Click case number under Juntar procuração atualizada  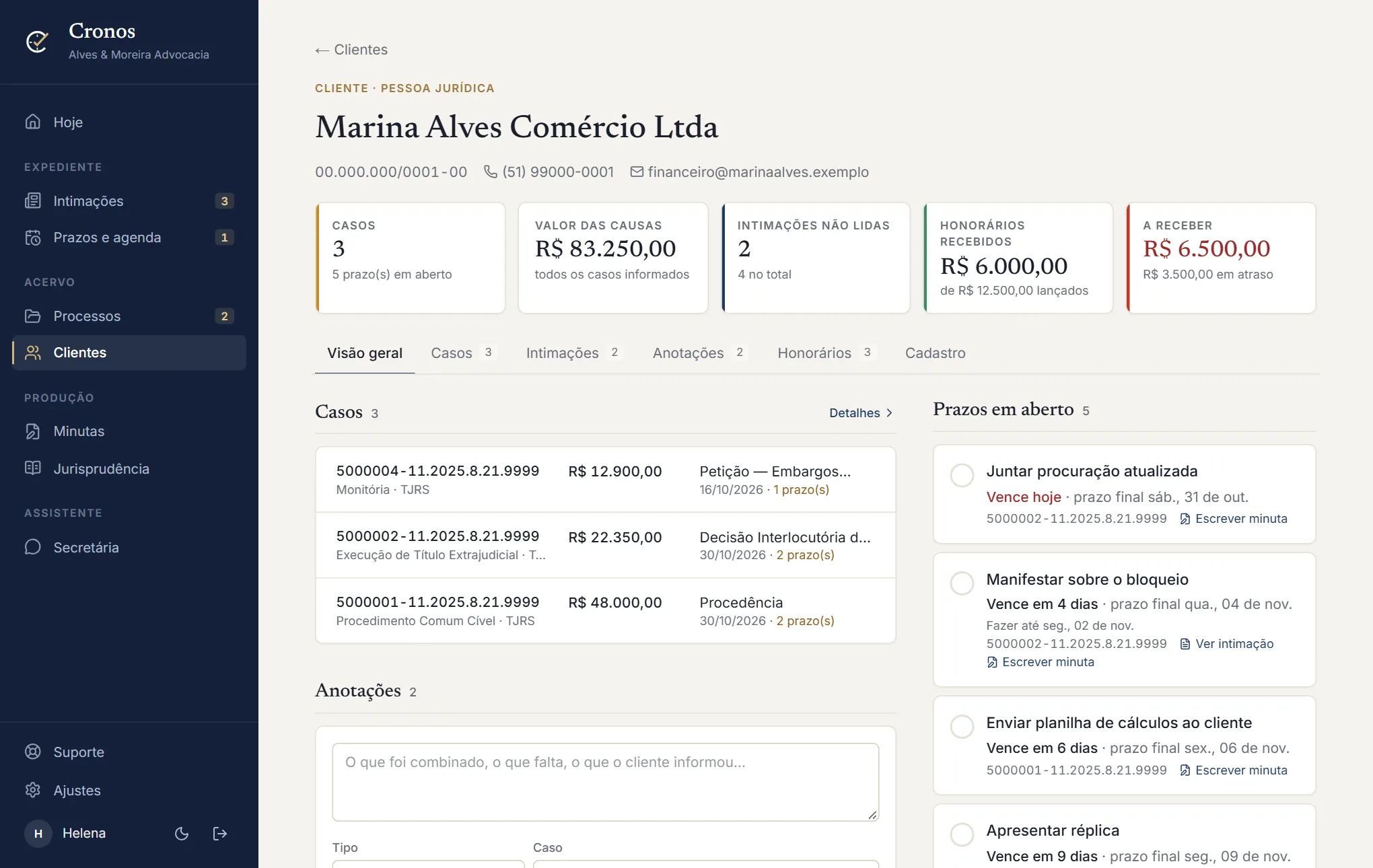(1076, 519)
